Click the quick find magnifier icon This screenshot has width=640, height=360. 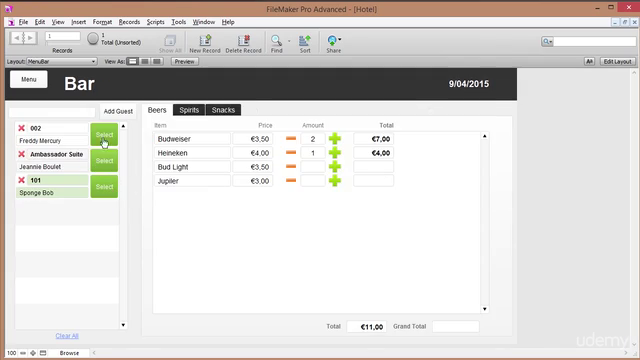[x=547, y=41]
